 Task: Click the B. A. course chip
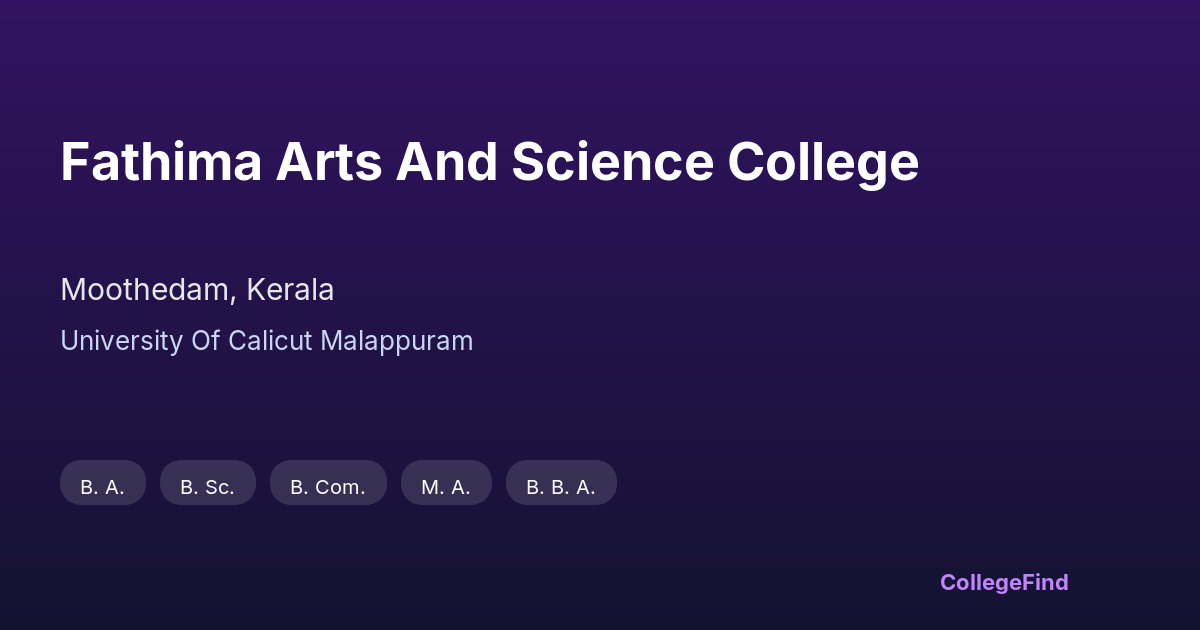[103, 483]
